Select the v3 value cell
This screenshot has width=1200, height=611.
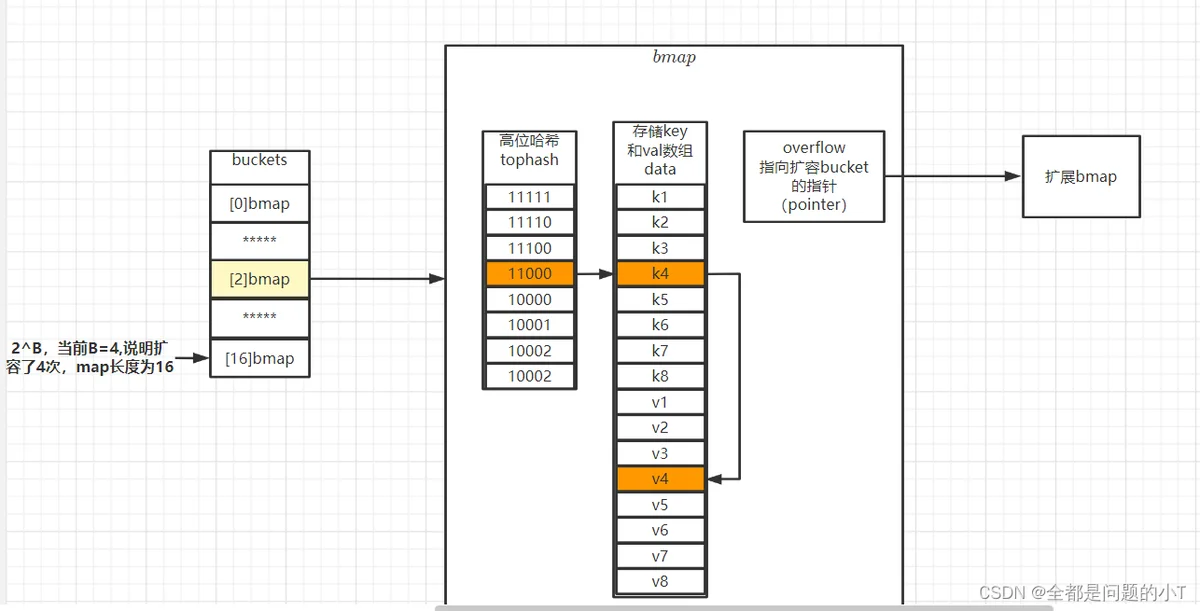tap(660, 454)
